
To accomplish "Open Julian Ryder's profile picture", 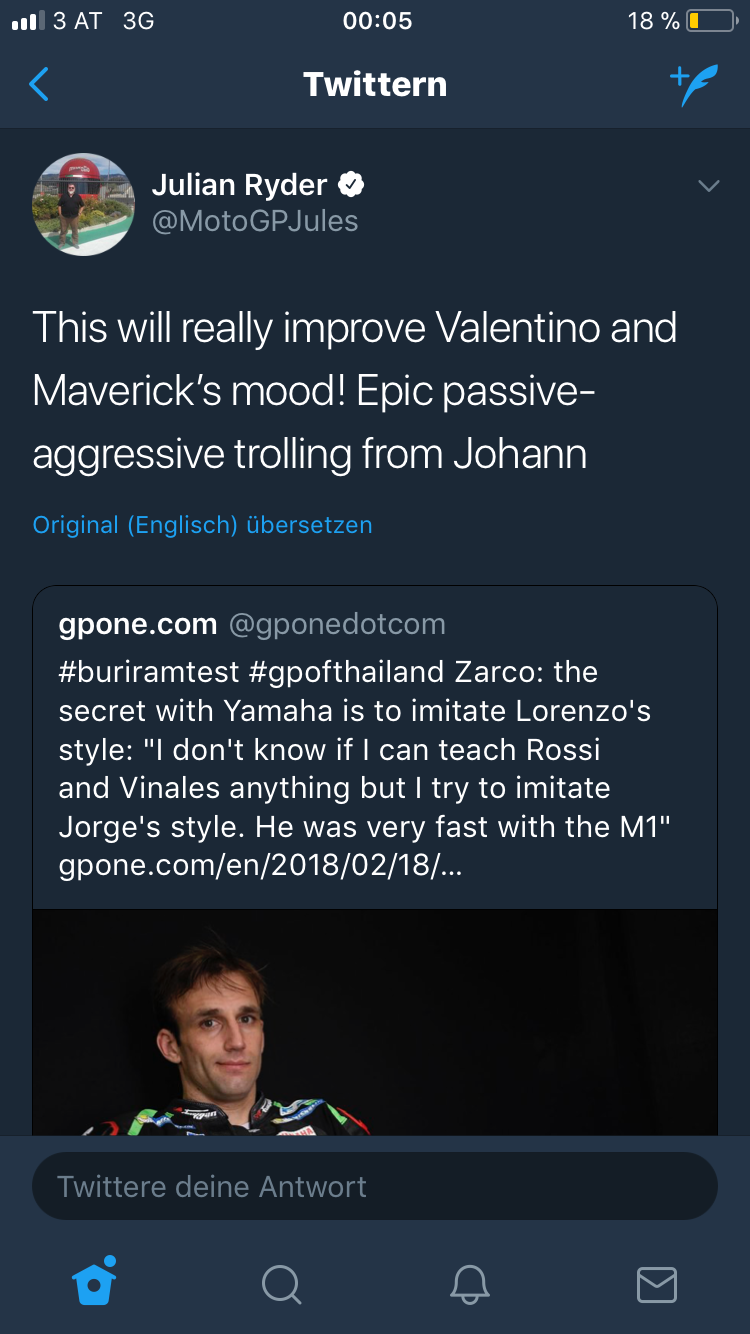I will point(84,204).
